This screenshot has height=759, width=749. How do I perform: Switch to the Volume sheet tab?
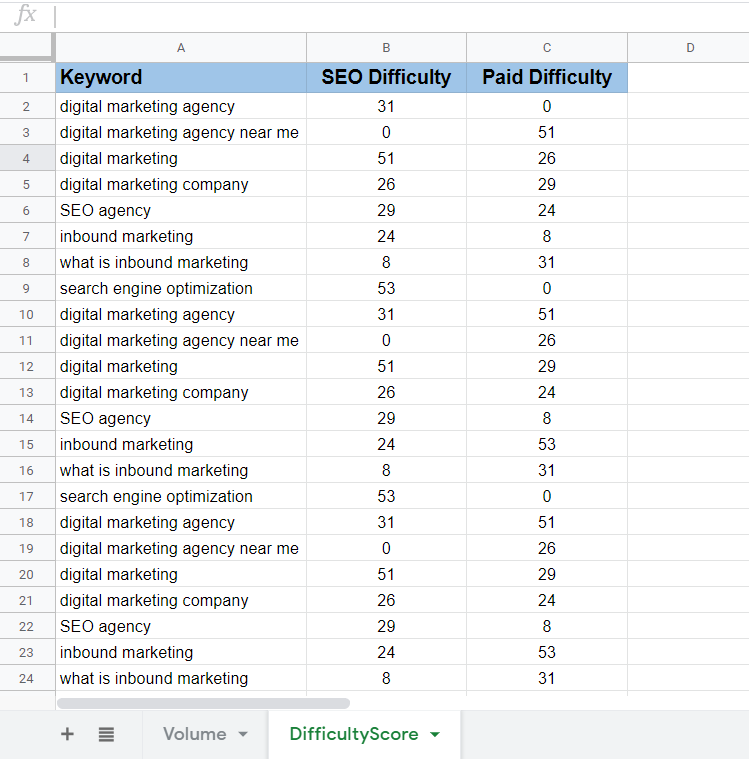point(194,734)
